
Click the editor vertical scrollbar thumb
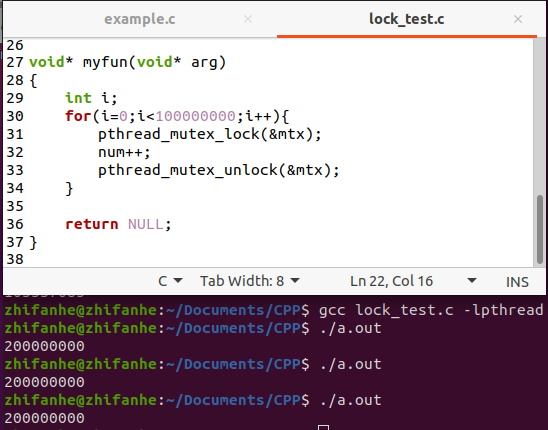540,229
